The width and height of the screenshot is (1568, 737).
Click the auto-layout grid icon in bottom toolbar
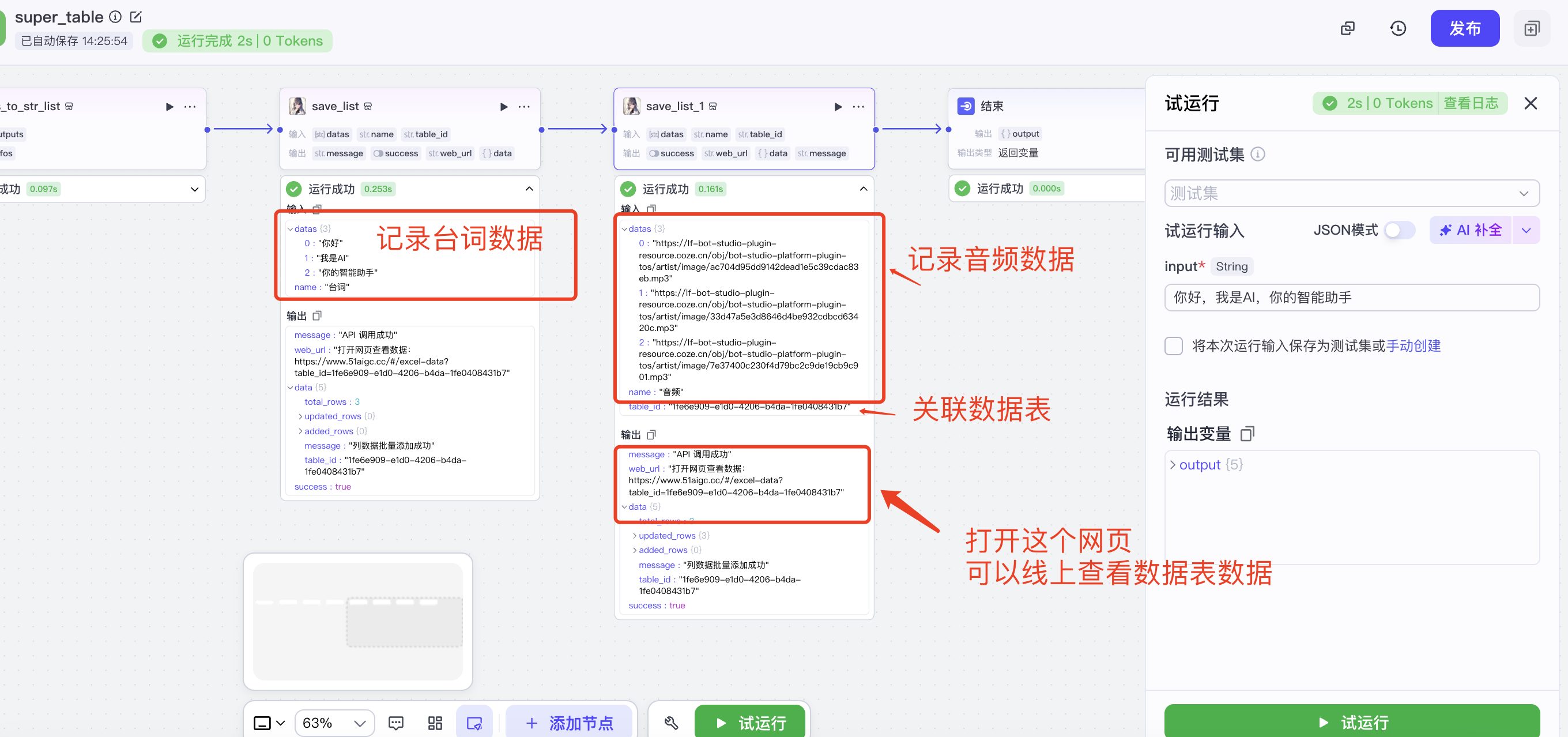click(x=435, y=723)
